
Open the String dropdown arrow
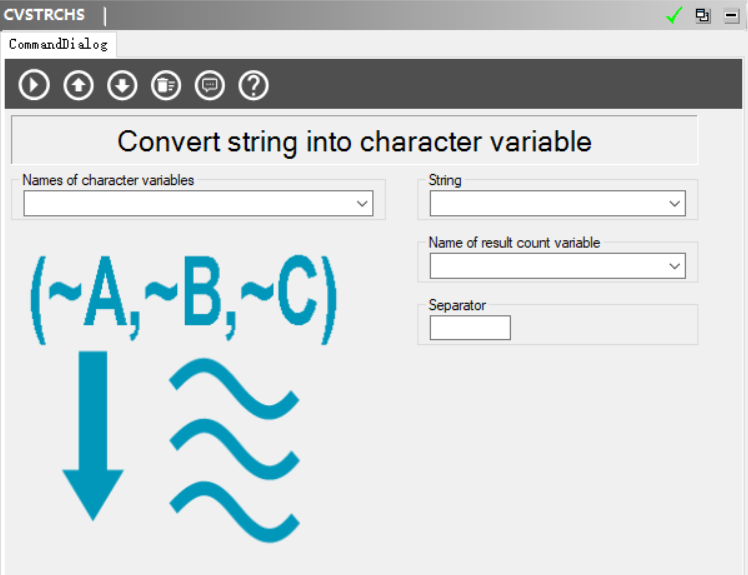click(675, 204)
